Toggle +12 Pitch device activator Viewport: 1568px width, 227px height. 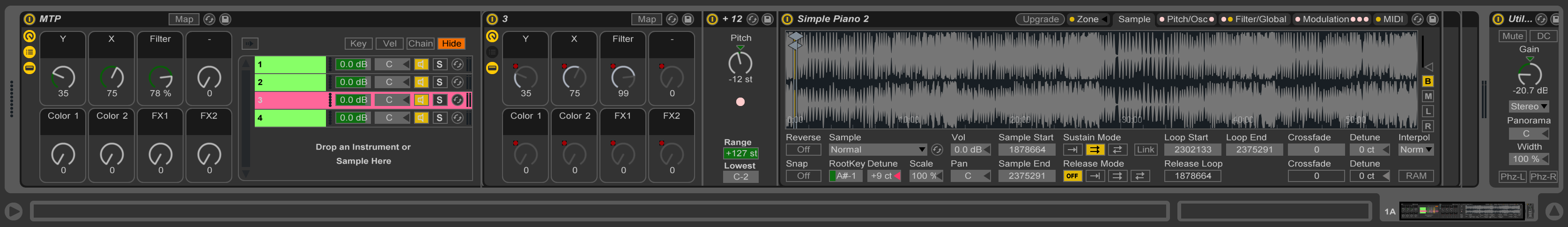[712, 19]
